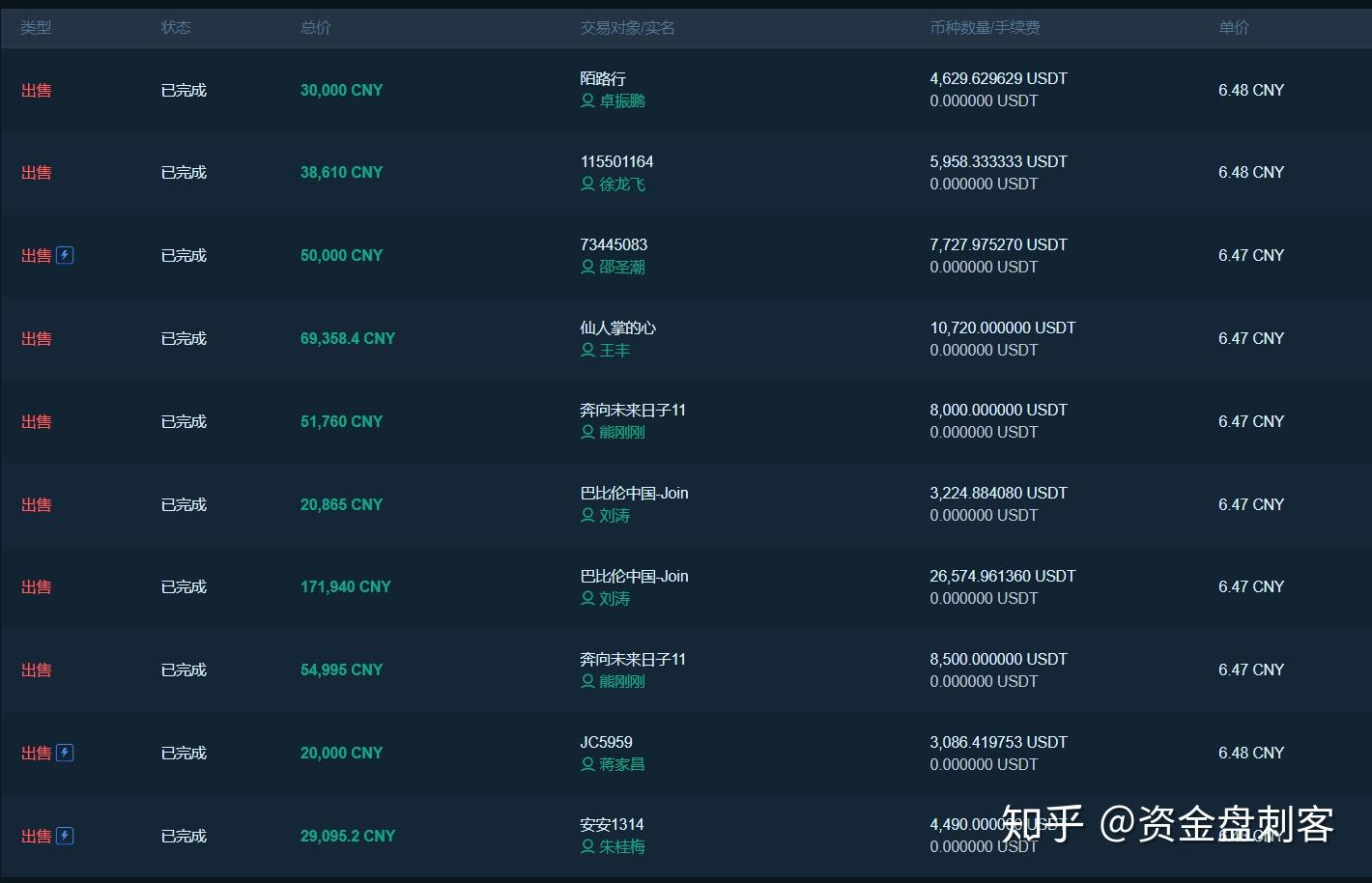
Task: Select the total price 51,760 CNY
Action: [x=341, y=421]
